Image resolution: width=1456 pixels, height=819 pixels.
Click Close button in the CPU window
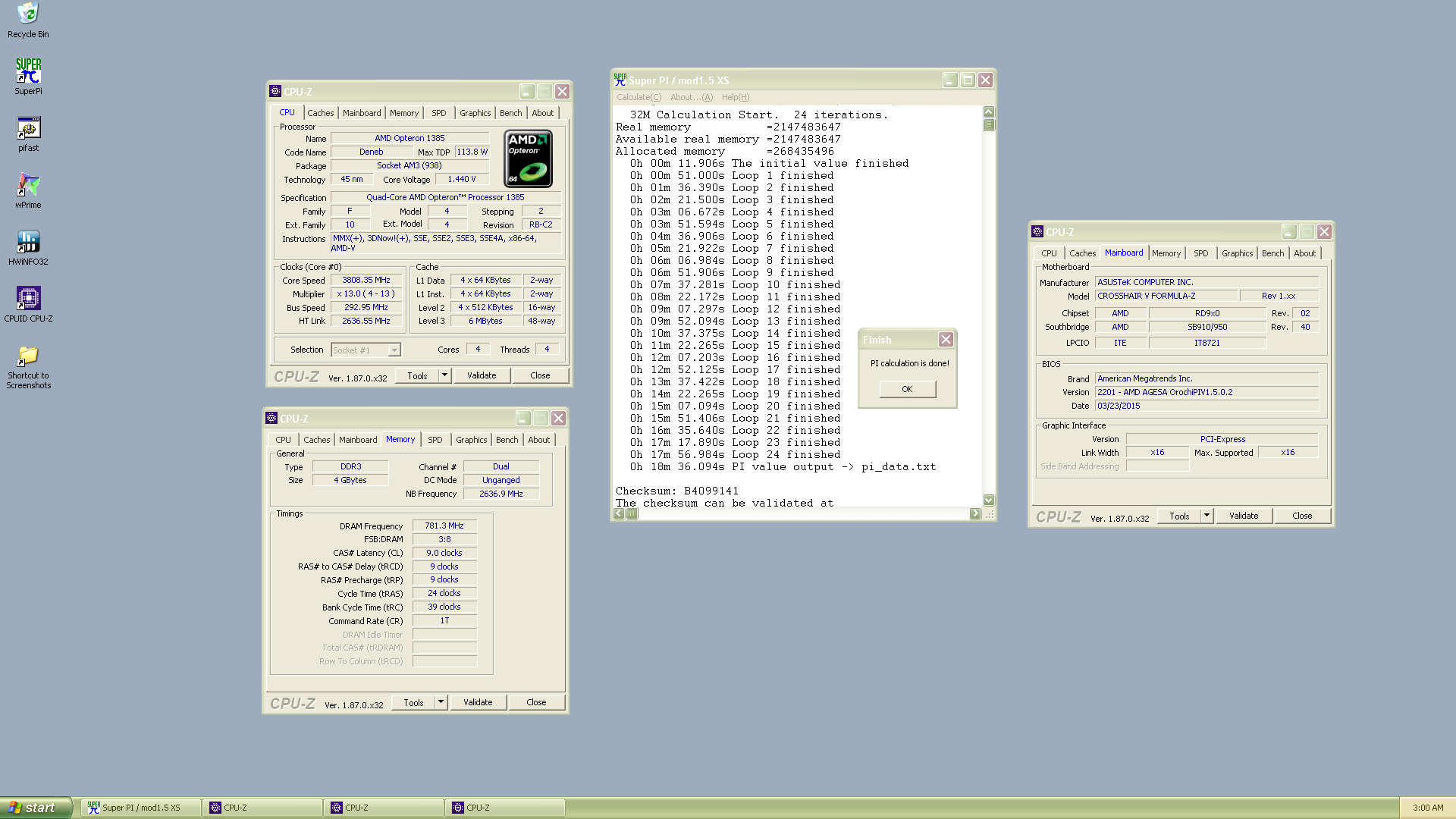pos(540,375)
